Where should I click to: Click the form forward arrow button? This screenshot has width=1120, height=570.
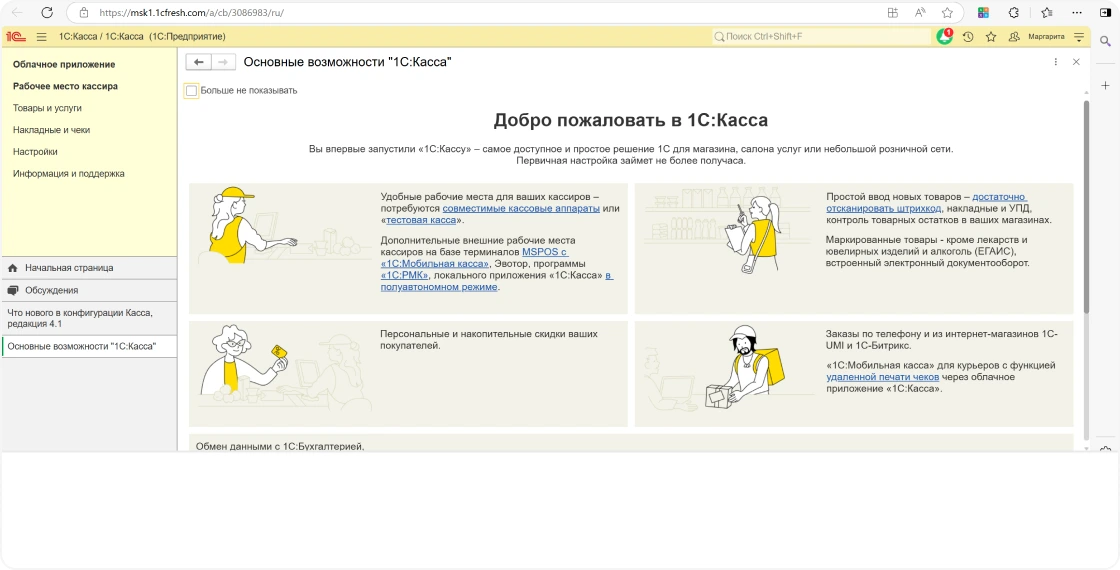tap(224, 62)
